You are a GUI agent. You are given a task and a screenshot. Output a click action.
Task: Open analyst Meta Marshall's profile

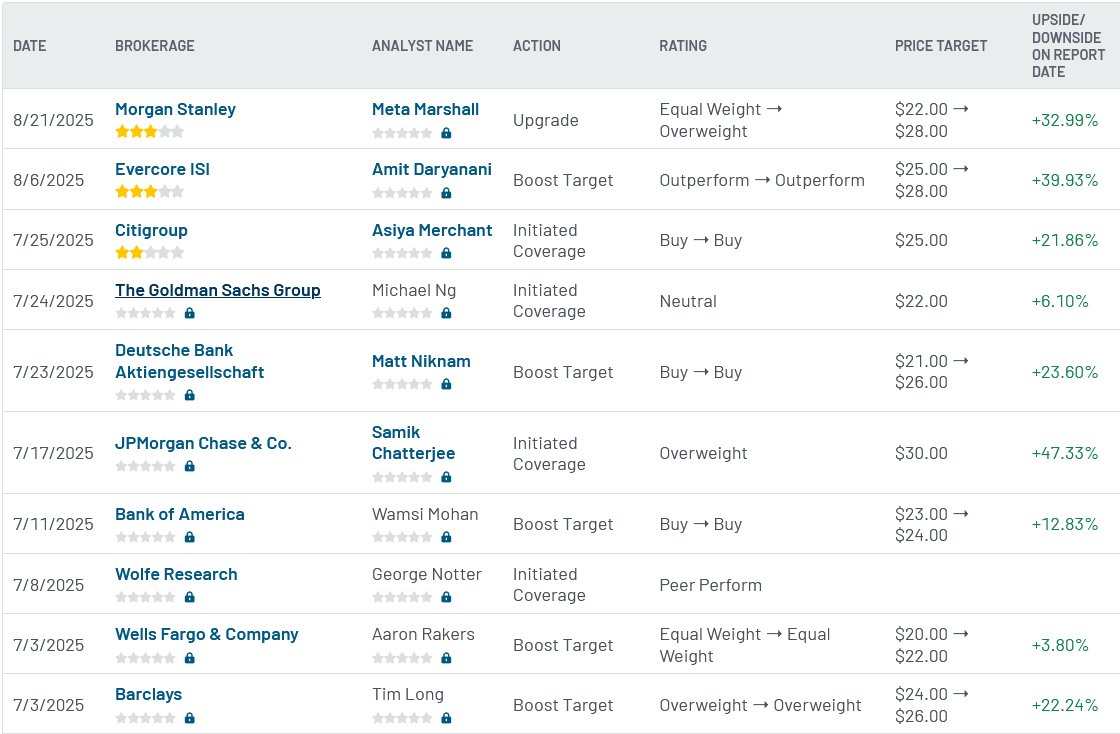pos(425,109)
